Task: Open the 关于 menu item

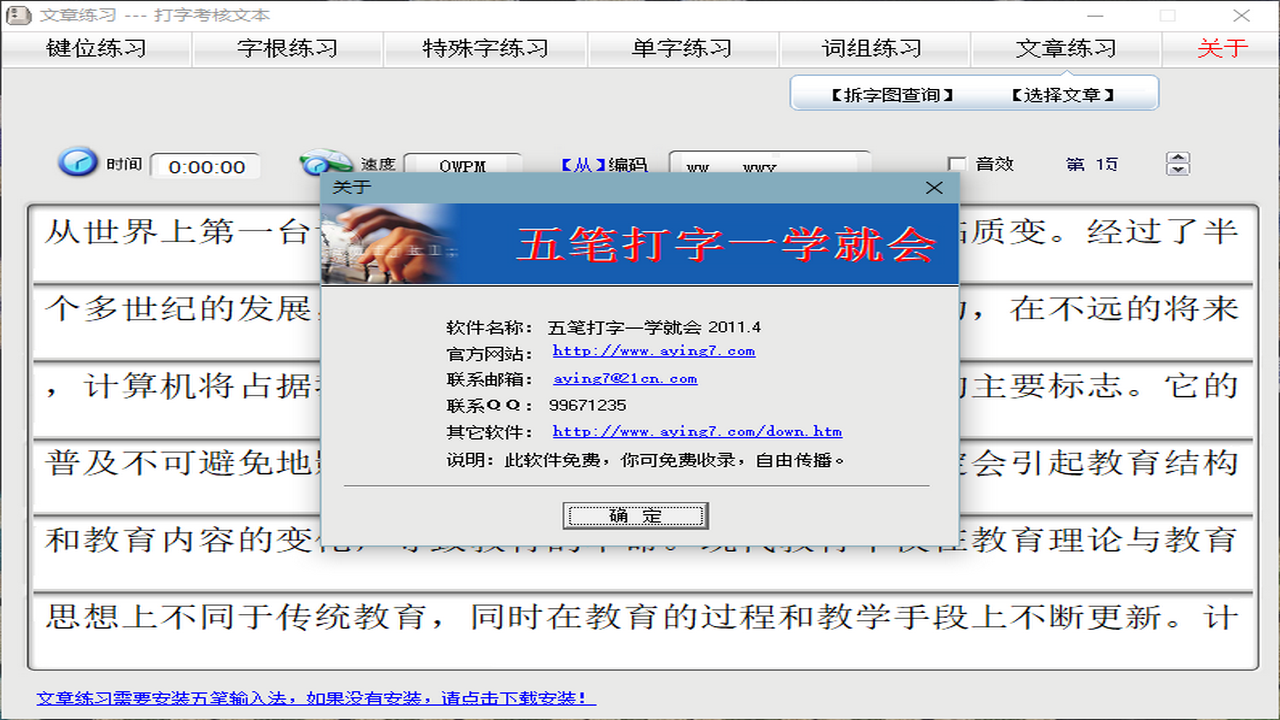Action: click(x=1219, y=46)
